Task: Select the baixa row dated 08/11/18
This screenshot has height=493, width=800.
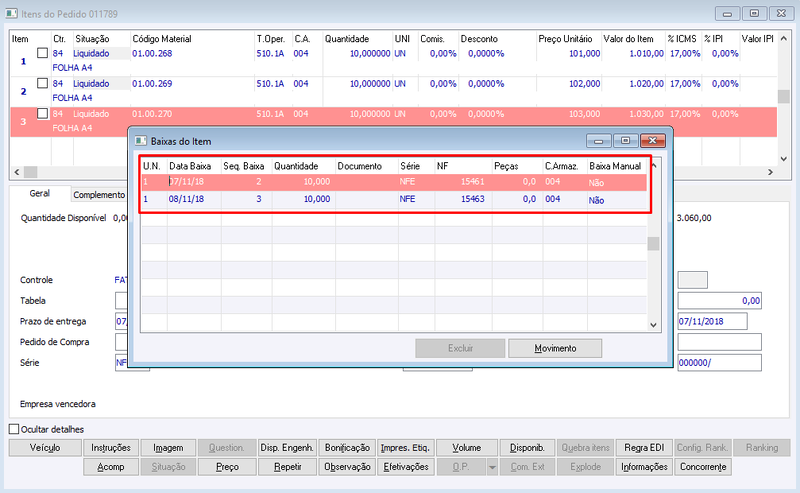Action: point(394,199)
